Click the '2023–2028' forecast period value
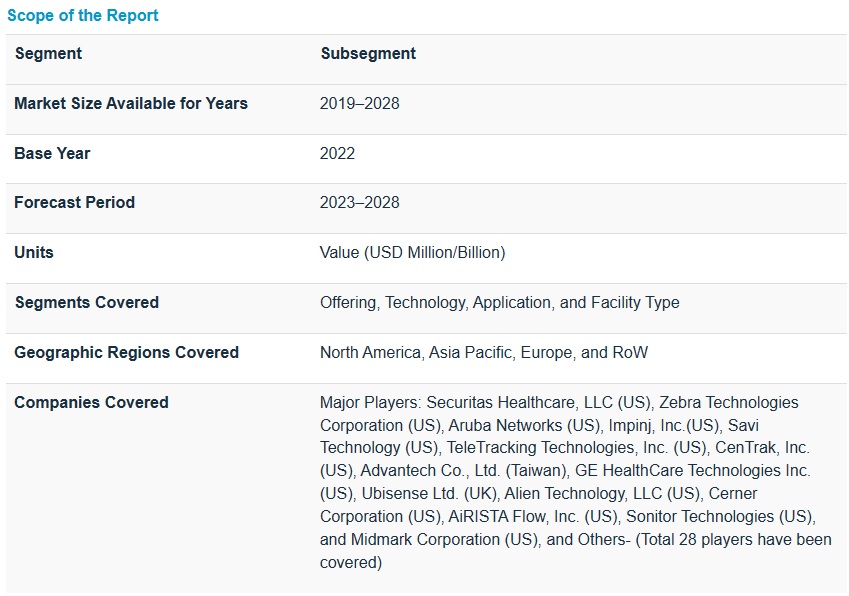Screen dimensions: 849x596 click(x=359, y=202)
